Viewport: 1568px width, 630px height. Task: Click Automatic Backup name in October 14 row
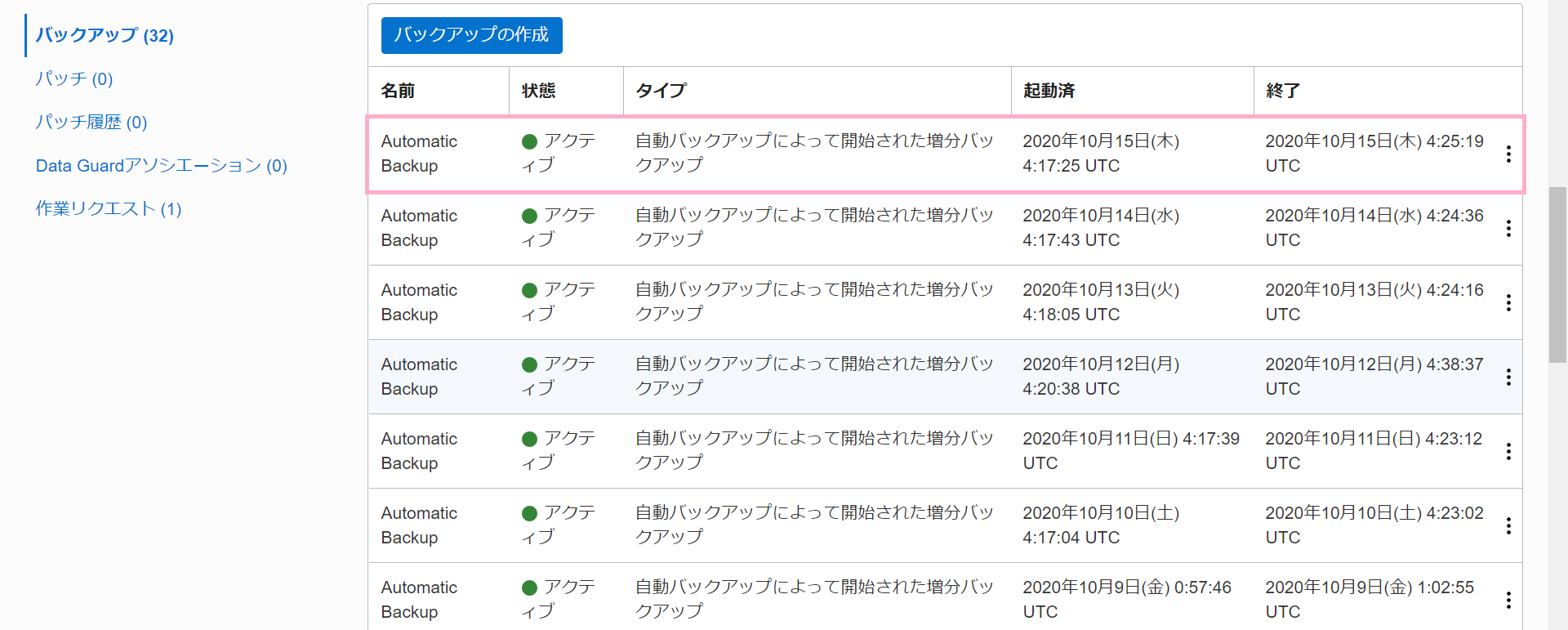tap(419, 228)
